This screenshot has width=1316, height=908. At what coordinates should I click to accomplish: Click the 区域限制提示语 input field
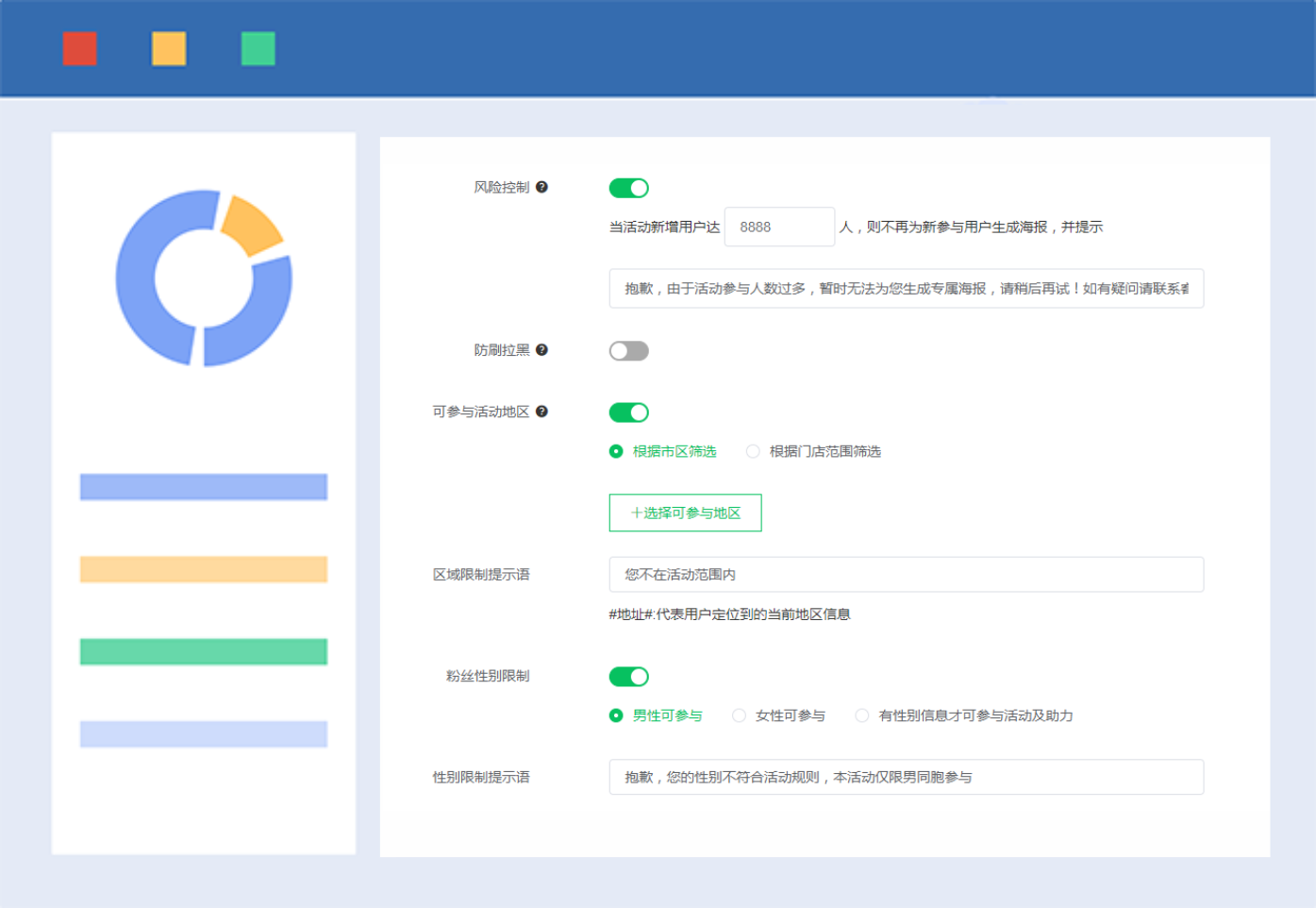click(907, 575)
